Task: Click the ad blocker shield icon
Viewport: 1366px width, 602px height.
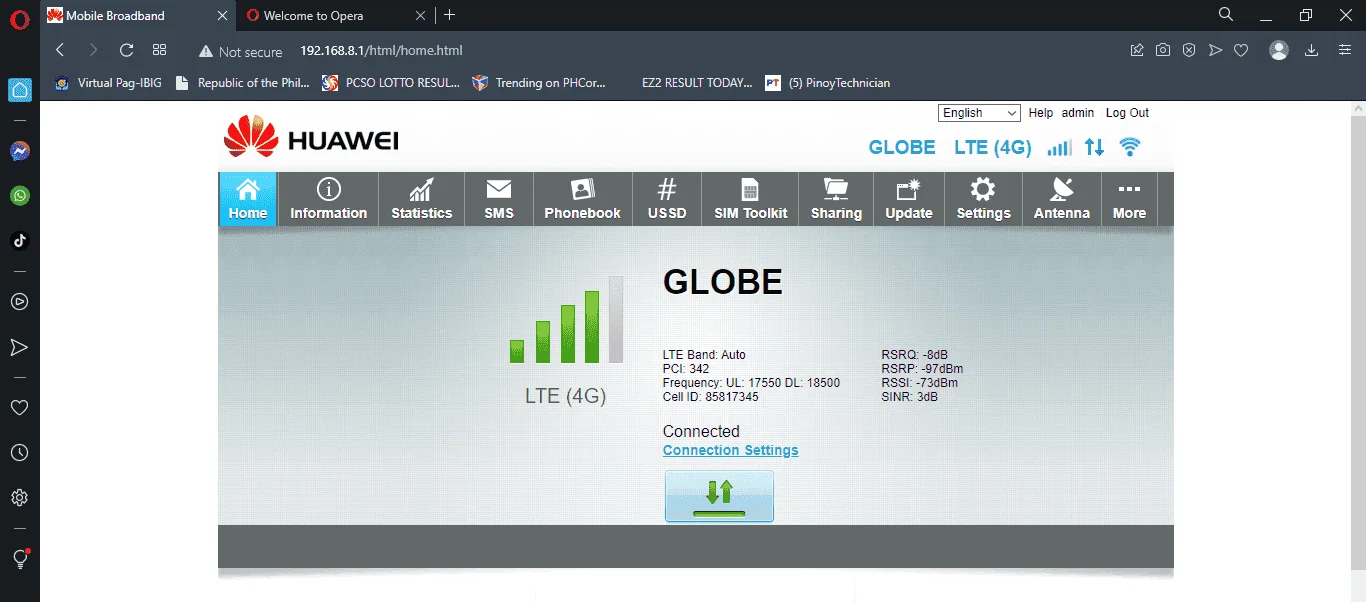Action: point(1189,50)
